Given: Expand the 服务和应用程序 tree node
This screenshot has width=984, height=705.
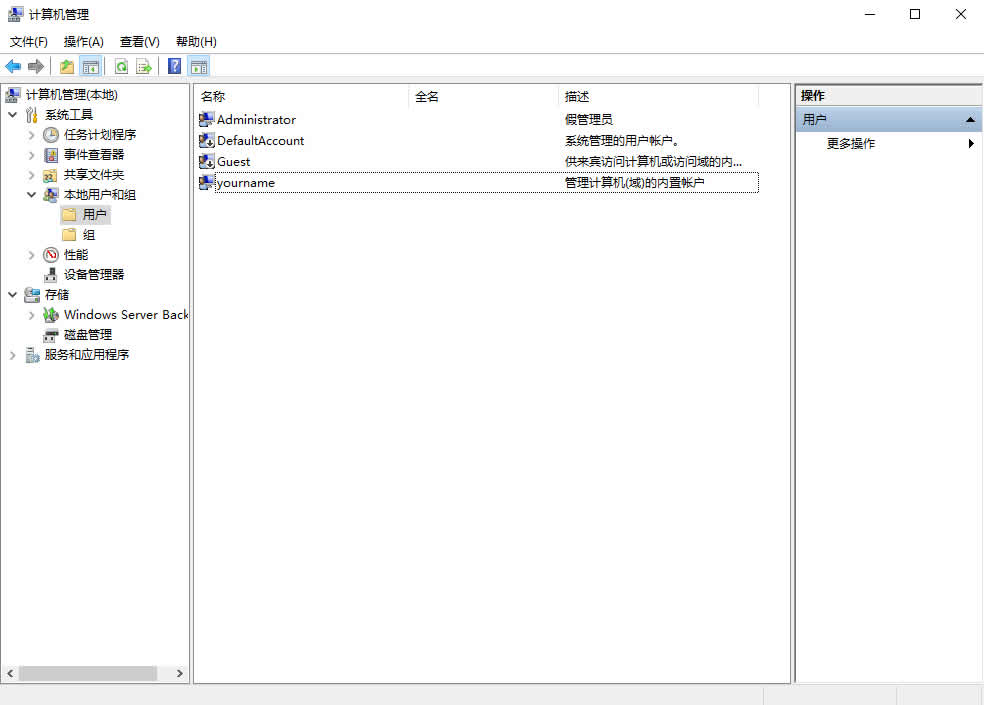Looking at the screenshot, I should [x=12, y=355].
